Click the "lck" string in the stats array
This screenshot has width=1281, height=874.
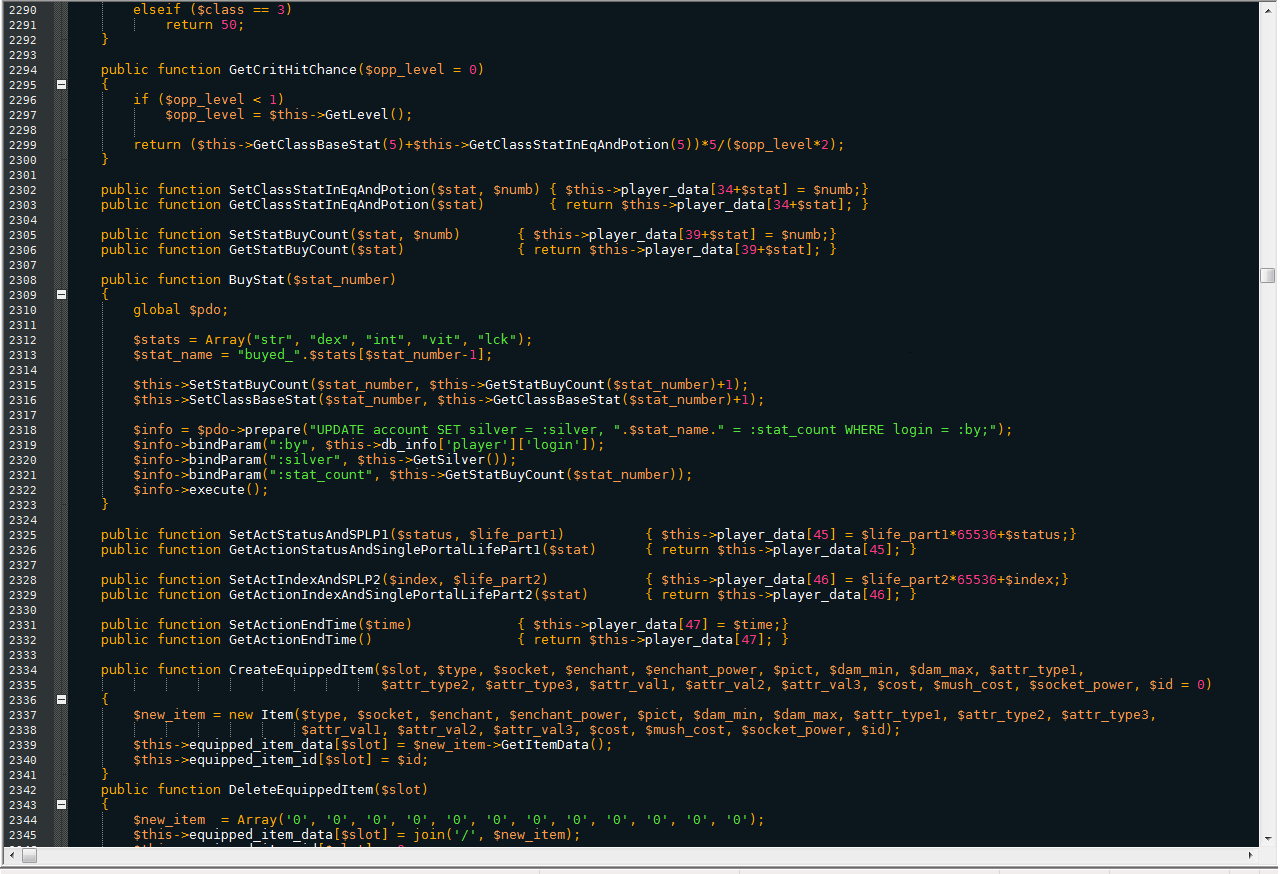point(497,340)
